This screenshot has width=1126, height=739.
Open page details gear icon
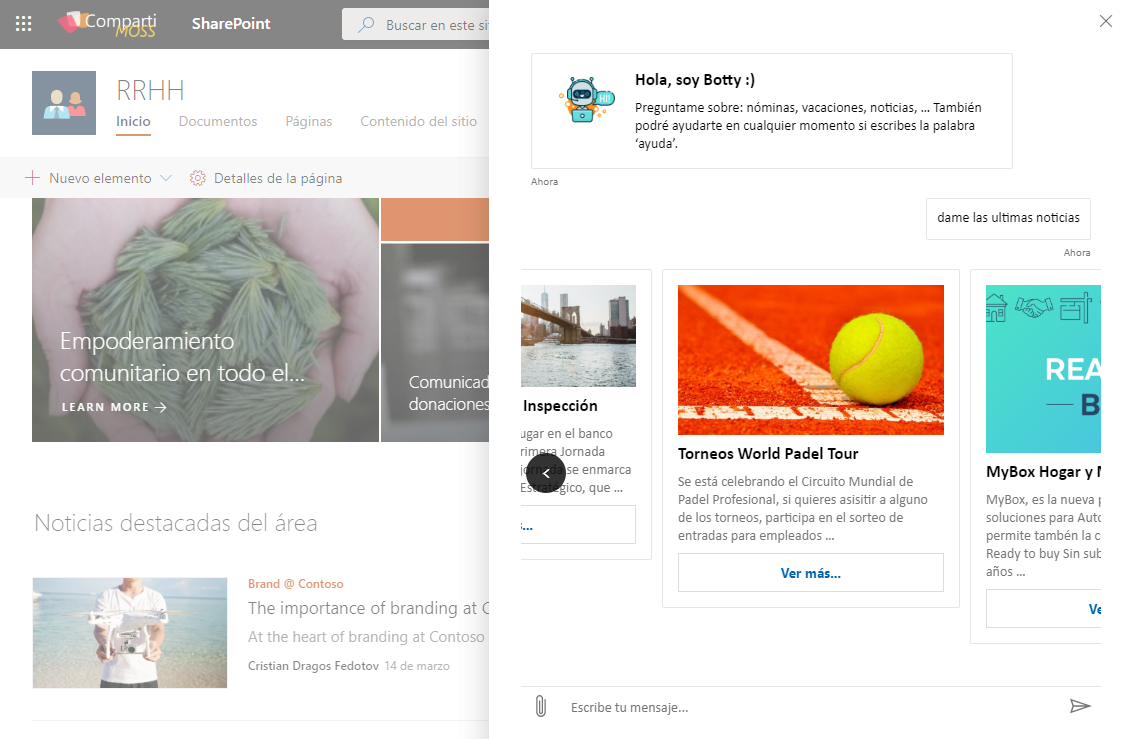tap(198, 178)
